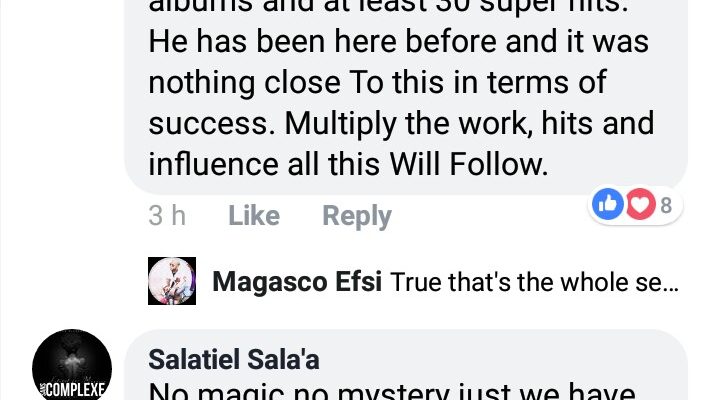Open Salatiel Sala'a's black circular avatar
Screen dimensions: 720x400
point(72,365)
